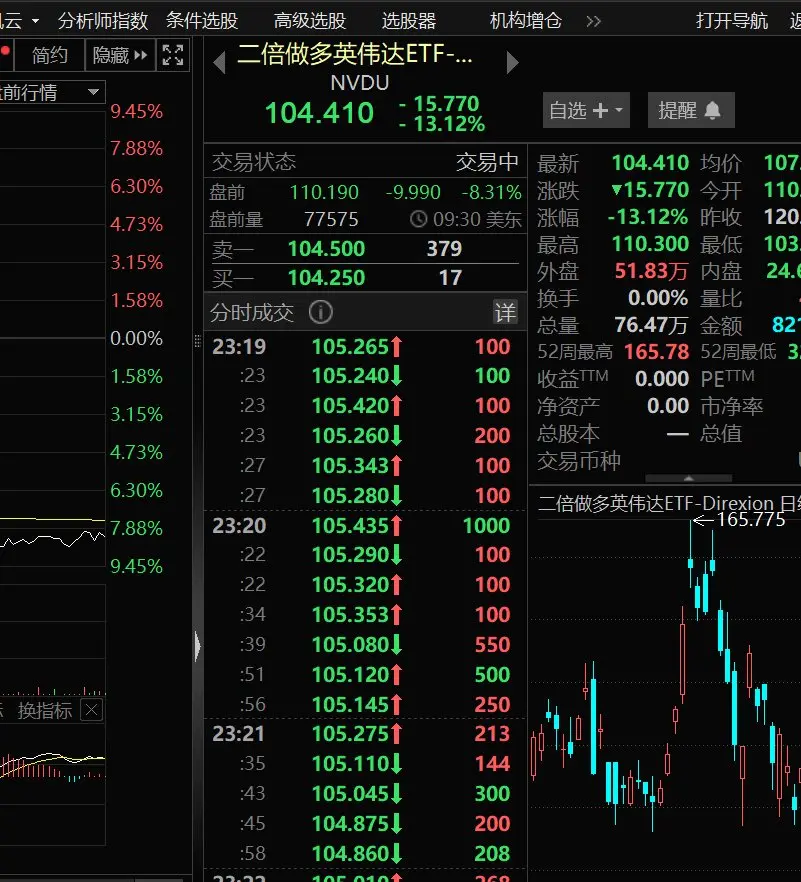Screen dimensions: 801x882
Task: Go to the previous stock with the left arrow
Action: click(x=219, y=62)
